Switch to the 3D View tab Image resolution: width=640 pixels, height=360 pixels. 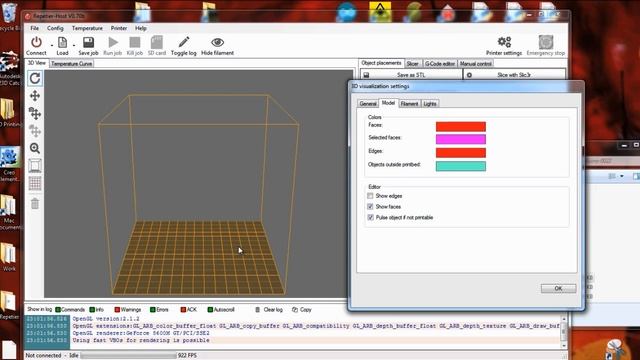tap(36, 63)
